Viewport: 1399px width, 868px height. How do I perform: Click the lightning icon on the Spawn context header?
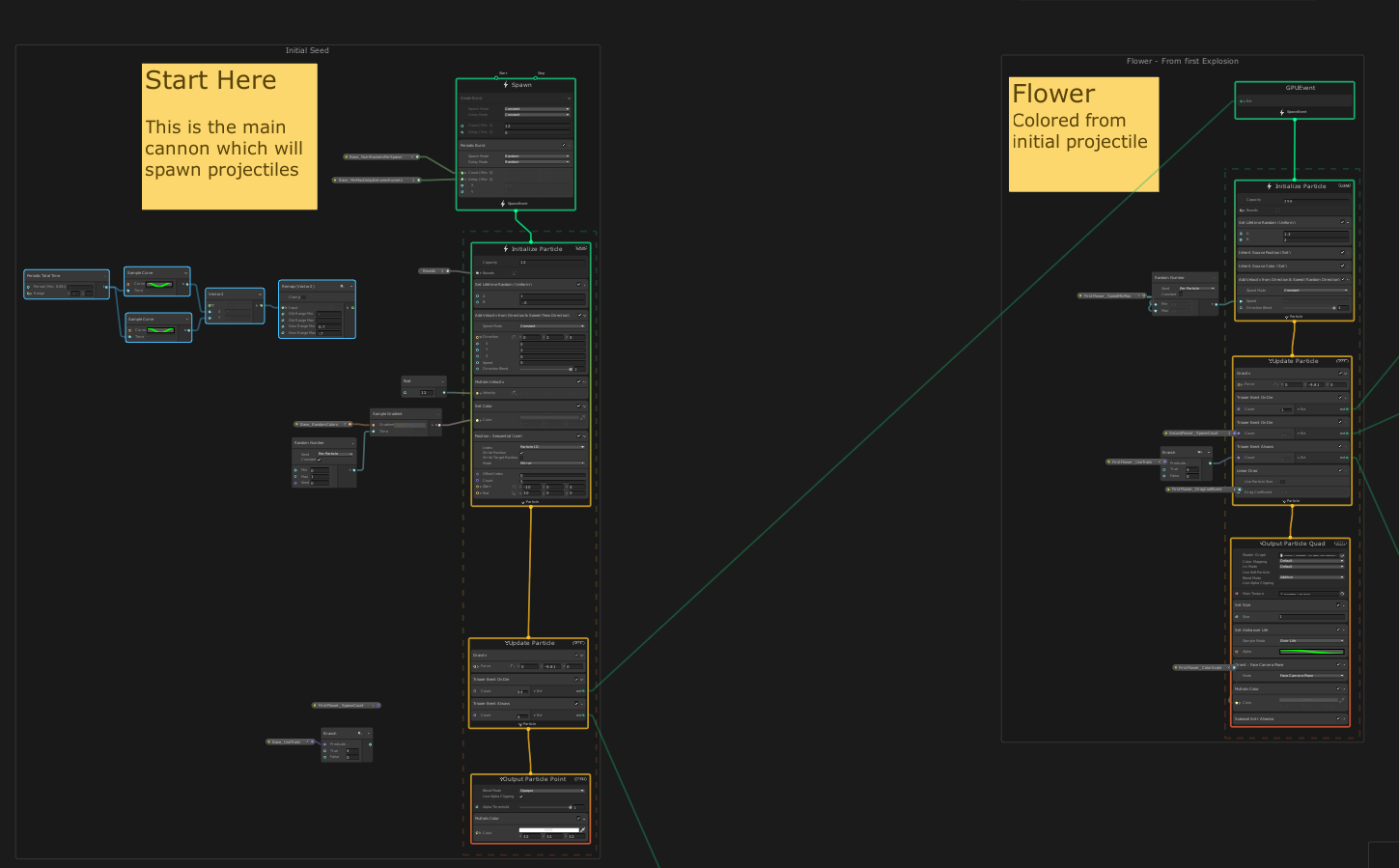click(506, 85)
